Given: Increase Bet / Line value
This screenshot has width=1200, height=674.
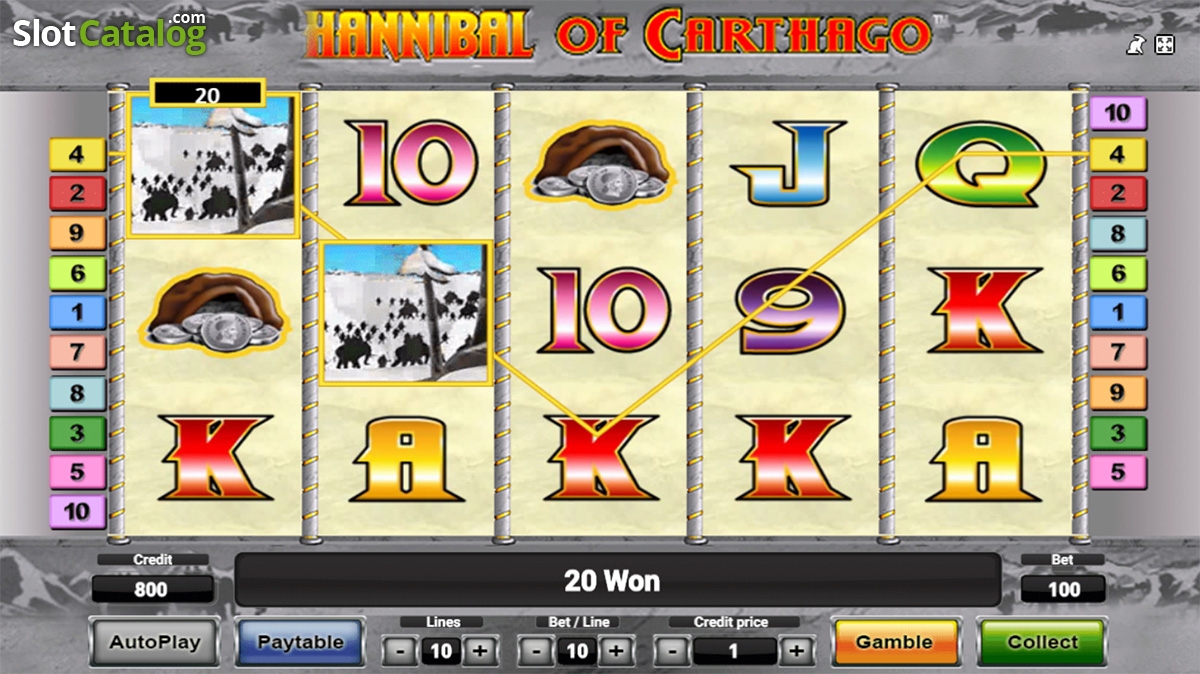Looking at the screenshot, I should [616, 652].
